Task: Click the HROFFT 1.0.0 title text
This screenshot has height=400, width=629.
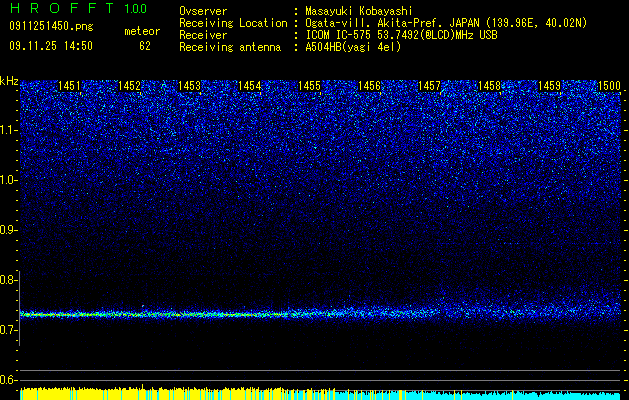Action: [78, 8]
